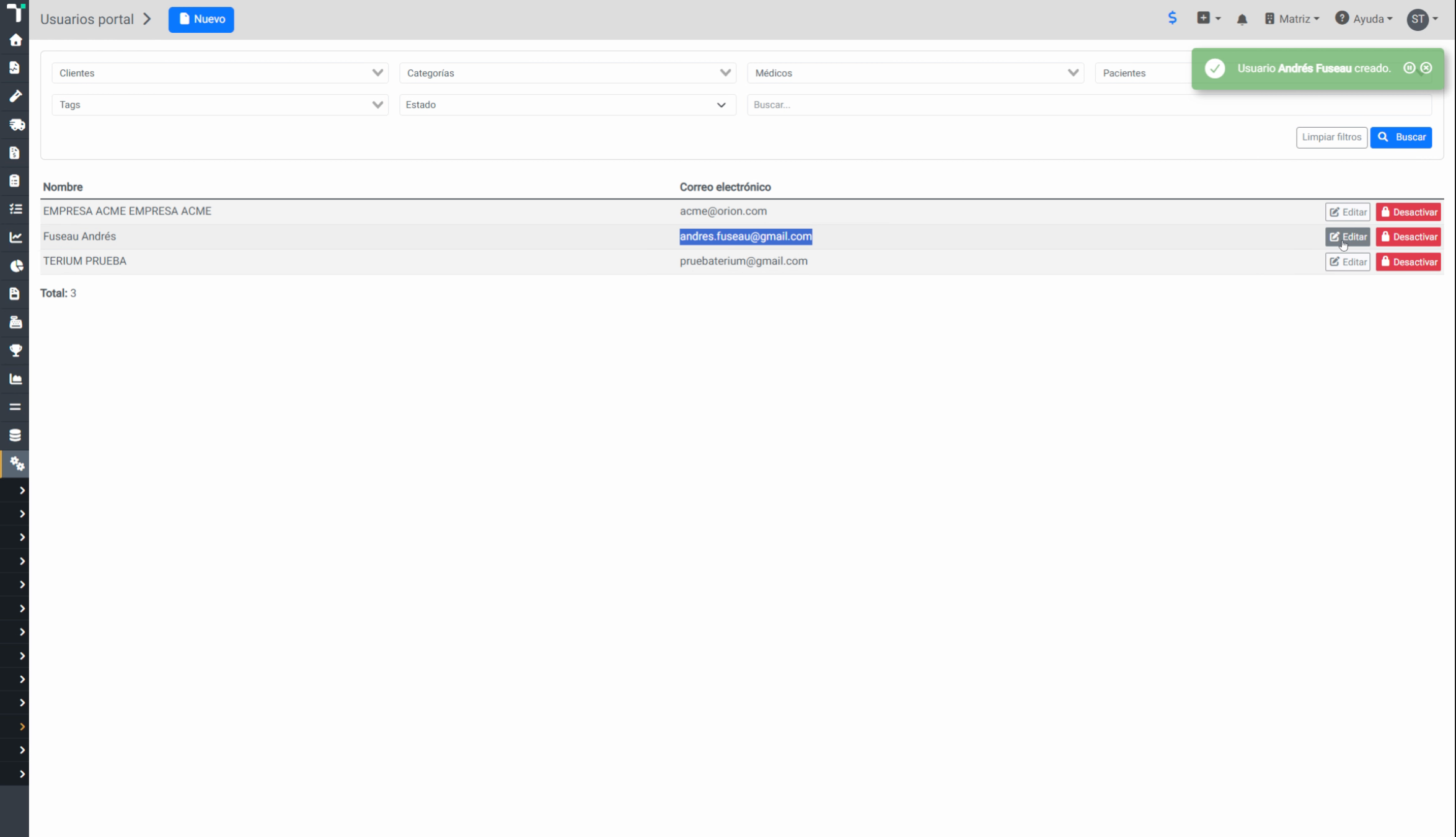This screenshot has height=837, width=1456.
Task: Deactivate the TERIUM PRUEBA user
Action: click(1408, 262)
